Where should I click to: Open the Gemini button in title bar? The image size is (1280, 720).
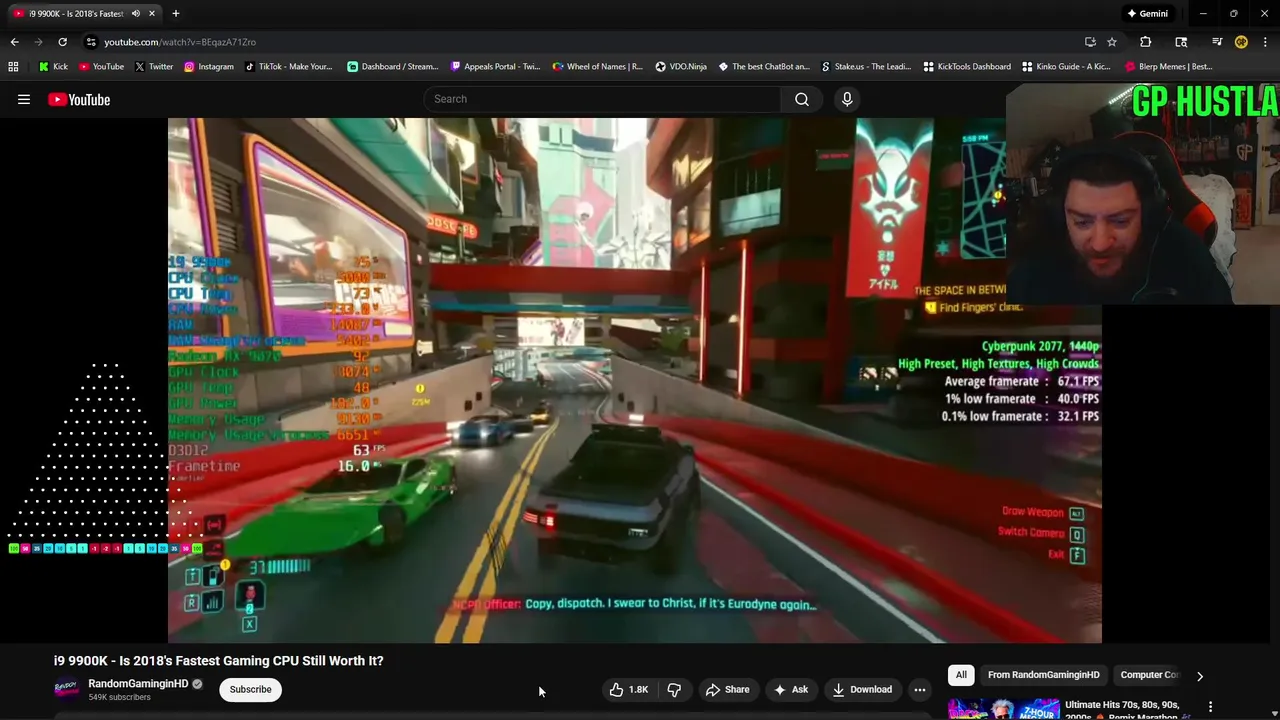[x=1147, y=13]
